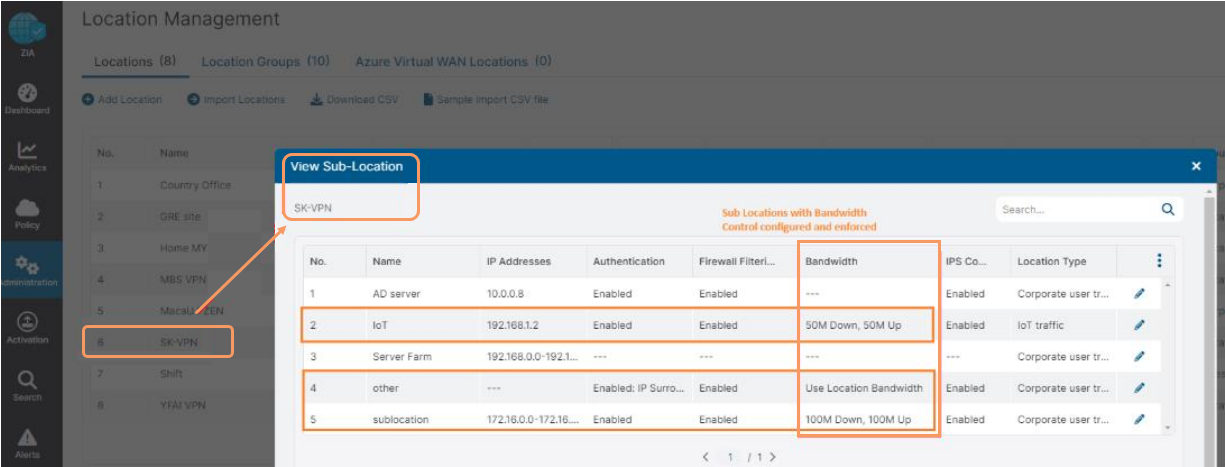
Task: Open the Policy cloud icon
Action: 28,208
